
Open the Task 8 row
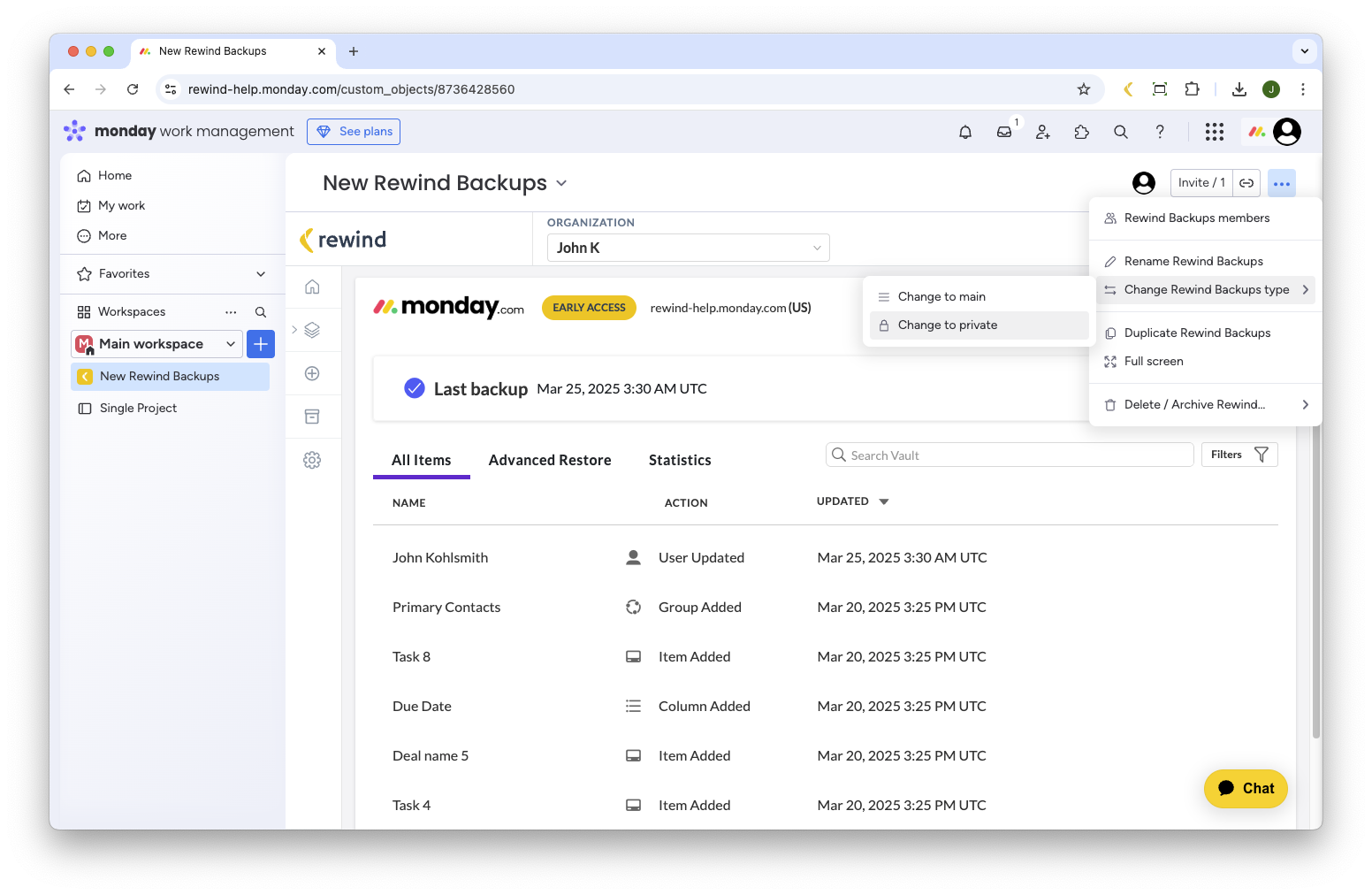[826, 656]
